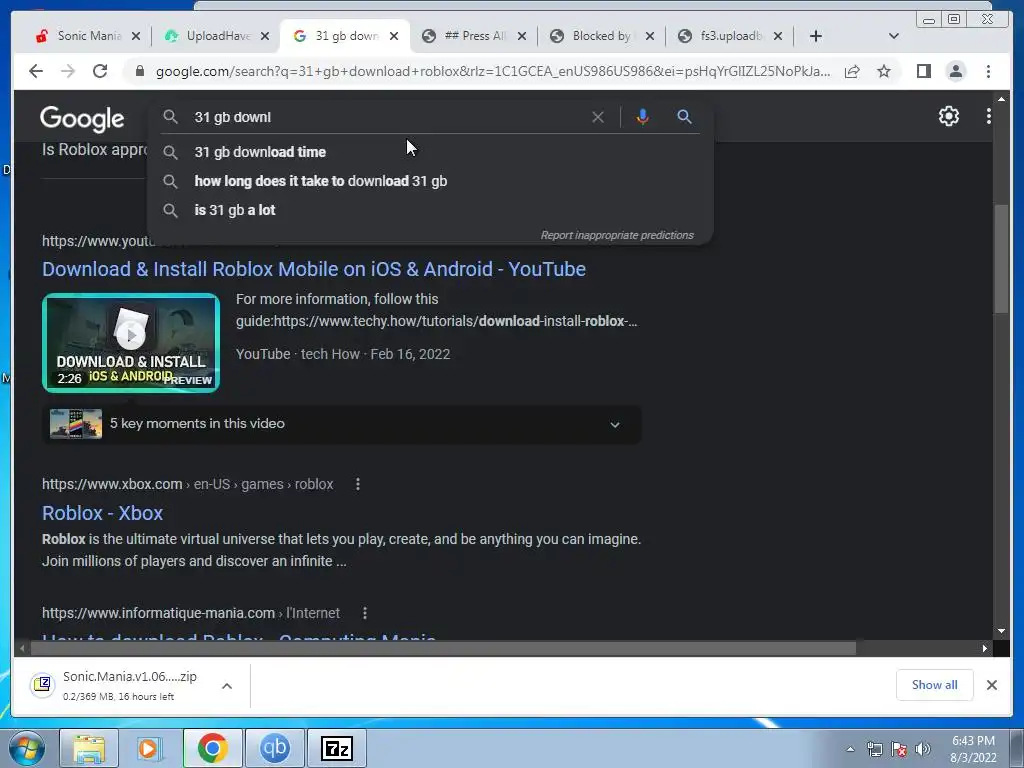Click the lock icon in address bar
The width and height of the screenshot is (1024, 768).
click(139, 71)
